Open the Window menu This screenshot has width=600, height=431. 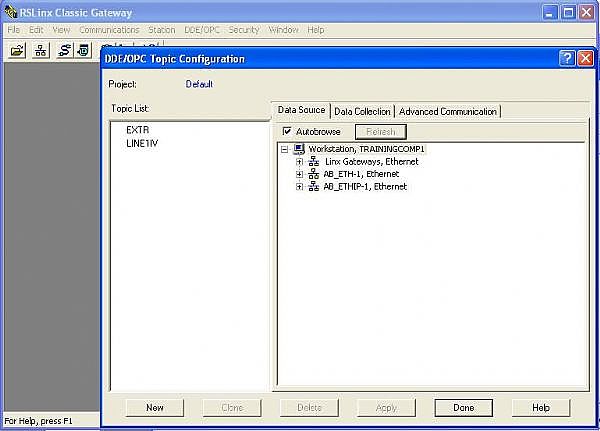coord(283,30)
